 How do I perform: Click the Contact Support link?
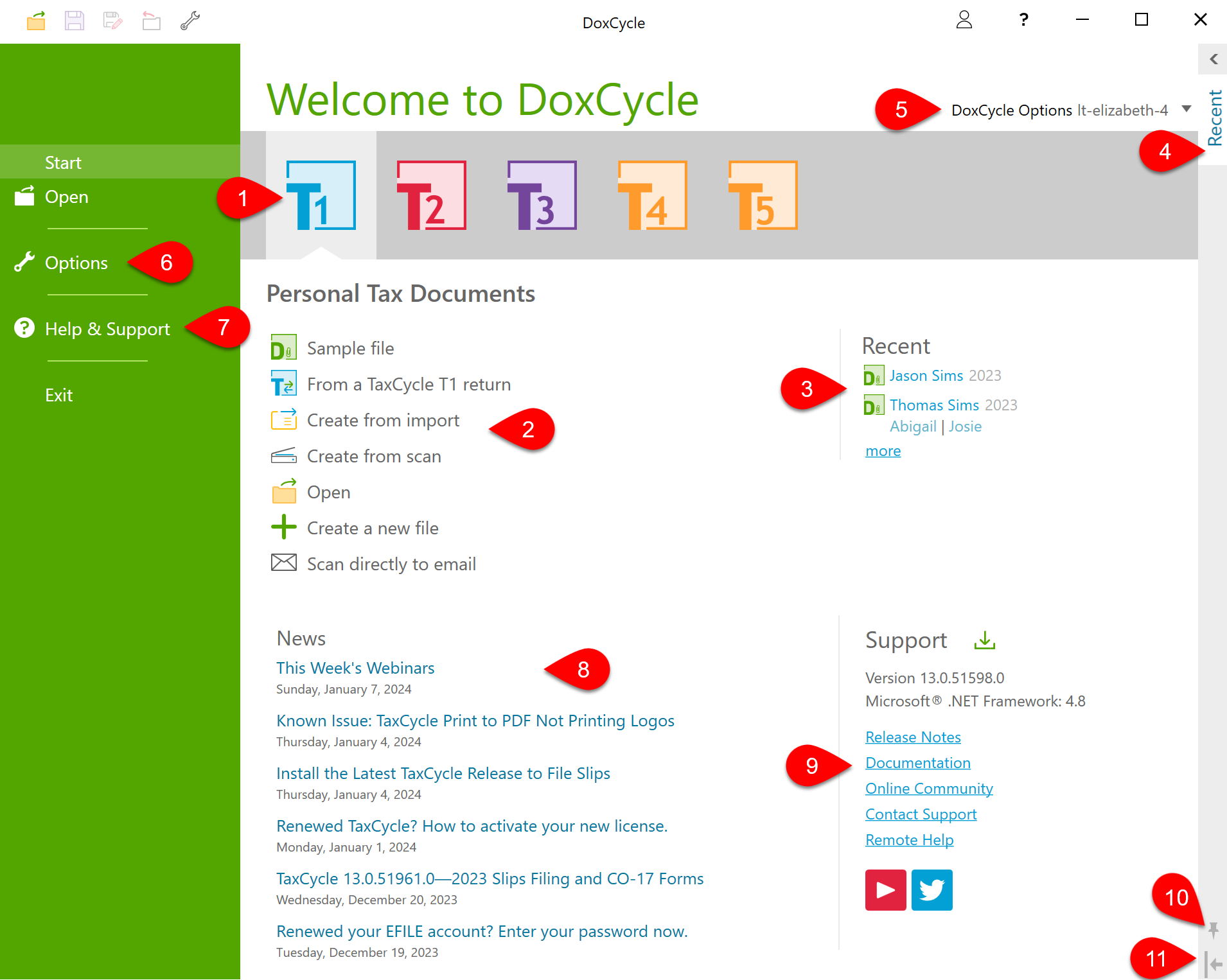click(921, 814)
